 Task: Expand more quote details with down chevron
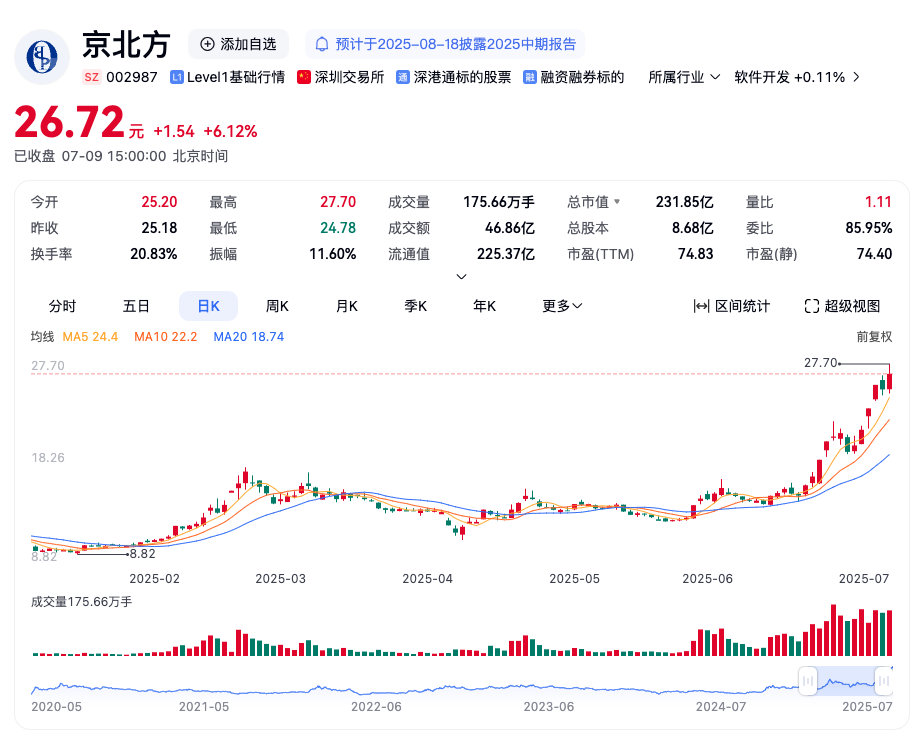coord(461,276)
